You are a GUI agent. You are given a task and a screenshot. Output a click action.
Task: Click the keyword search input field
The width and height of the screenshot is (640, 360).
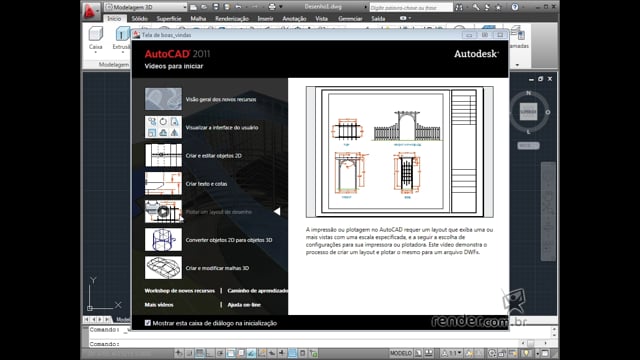click(411, 7)
